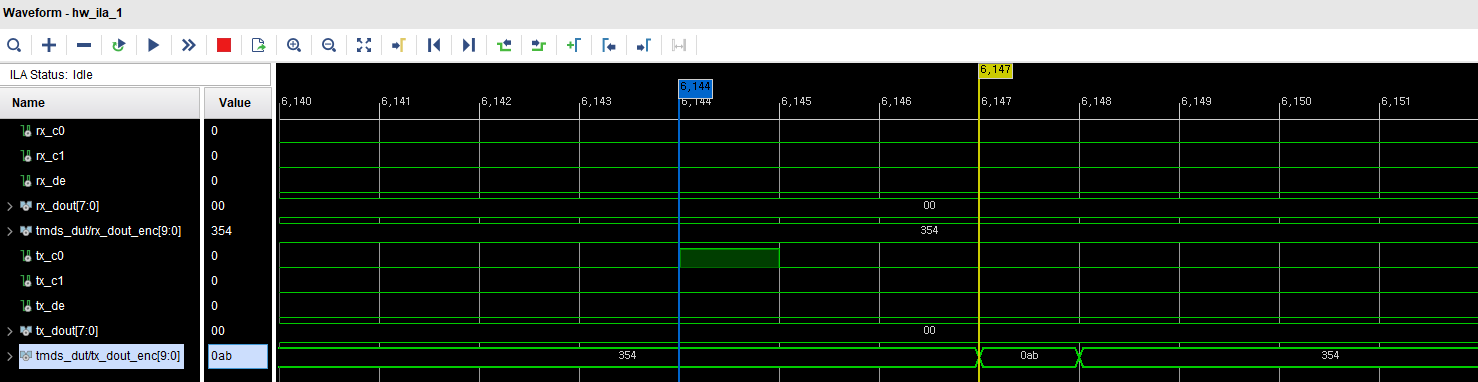The image size is (1478, 382).
Task: Add a probe with the plus icon
Action: coord(49,45)
